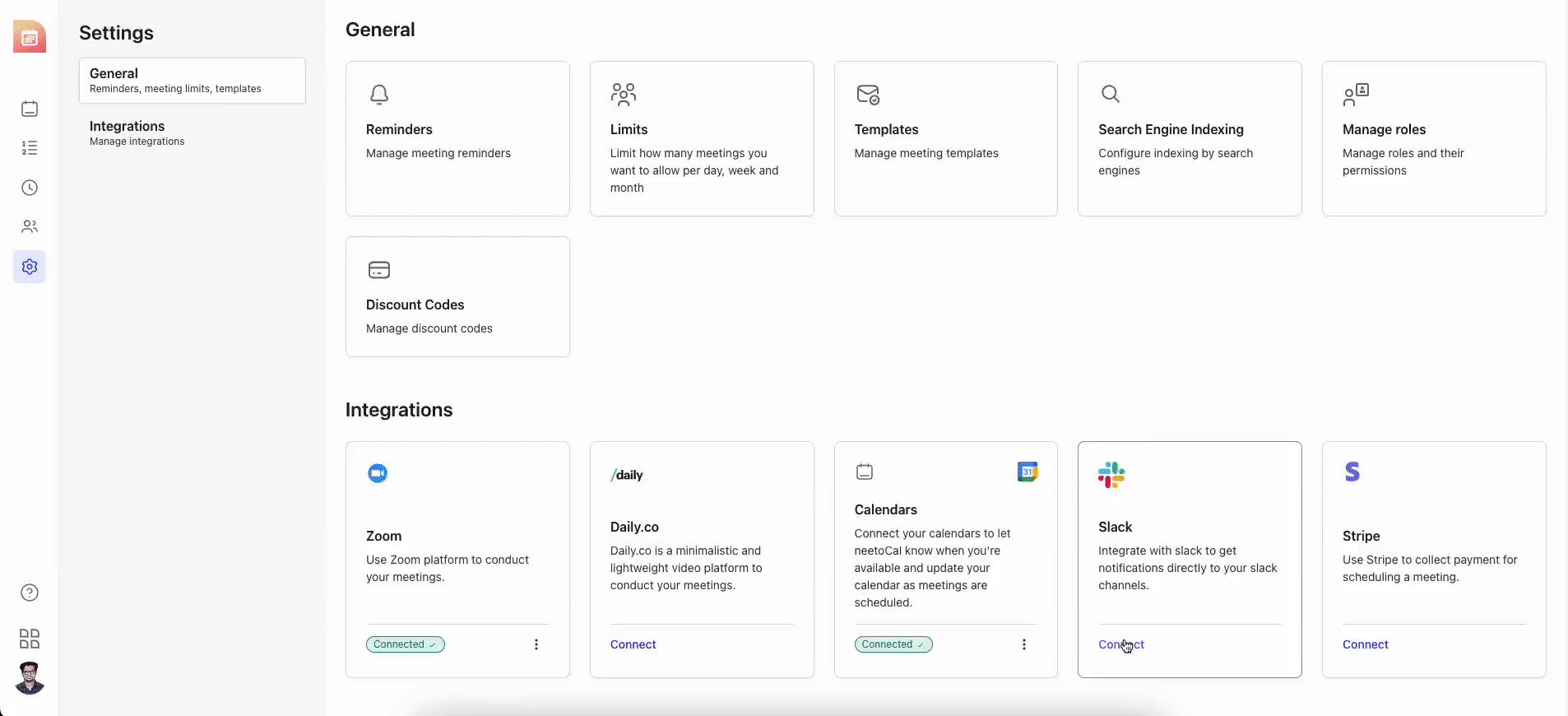Click the Slack card title
This screenshot has height=716, width=1568.
pos(1115,527)
